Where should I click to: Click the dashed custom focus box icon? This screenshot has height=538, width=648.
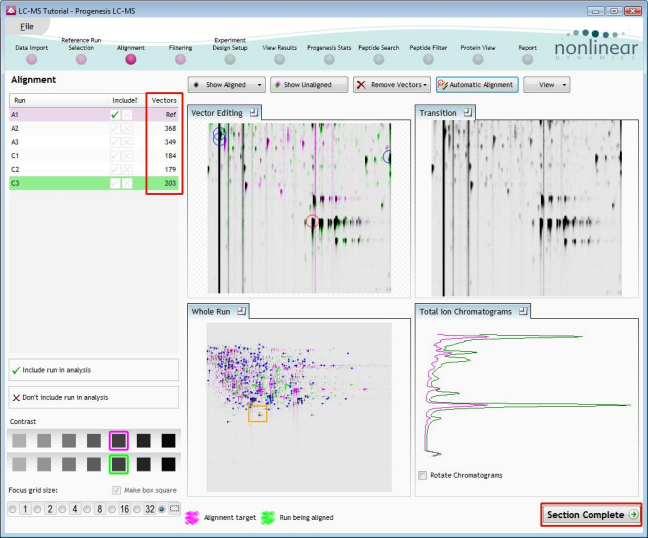175,509
